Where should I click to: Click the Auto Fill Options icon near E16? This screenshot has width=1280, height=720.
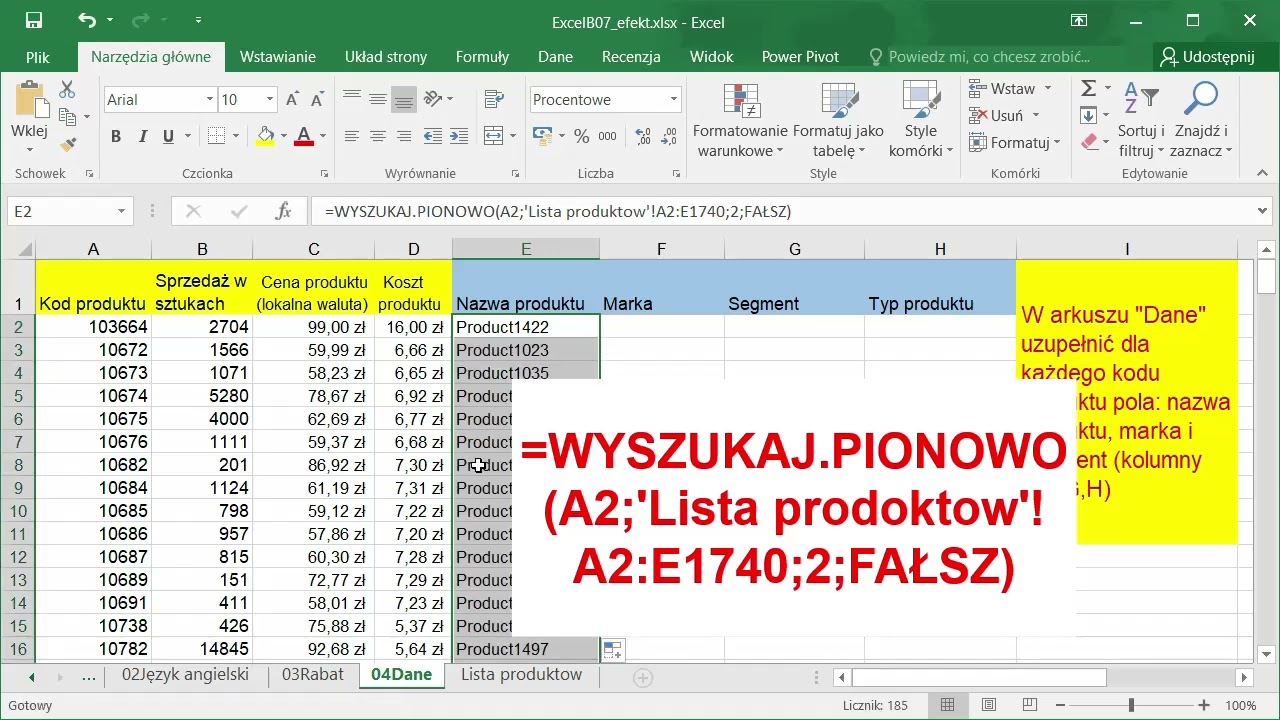[x=613, y=650]
